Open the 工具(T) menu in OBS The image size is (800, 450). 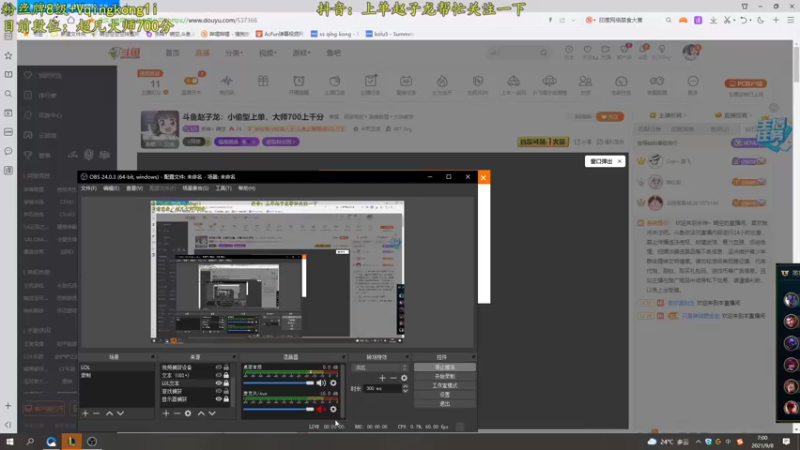click(223, 188)
